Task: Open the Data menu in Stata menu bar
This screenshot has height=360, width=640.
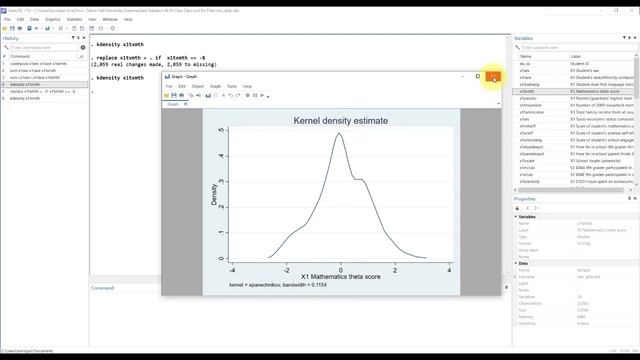Action: pos(34,19)
